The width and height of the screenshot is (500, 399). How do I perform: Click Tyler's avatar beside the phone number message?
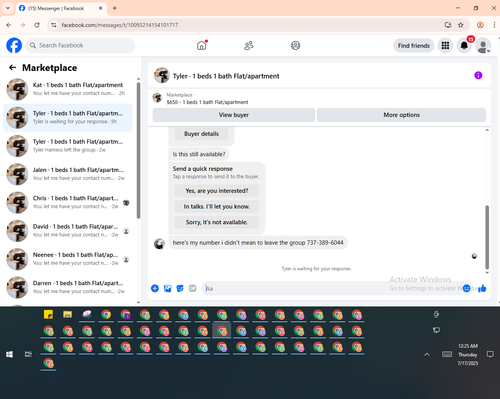tap(159, 244)
